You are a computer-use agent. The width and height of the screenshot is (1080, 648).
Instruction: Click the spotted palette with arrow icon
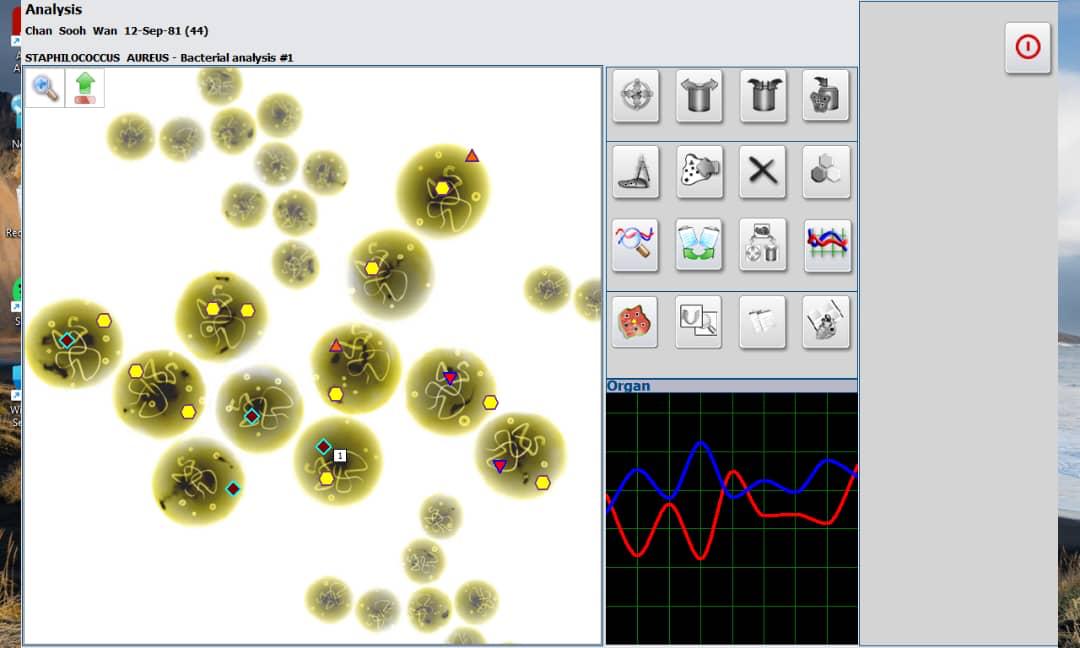coord(699,172)
